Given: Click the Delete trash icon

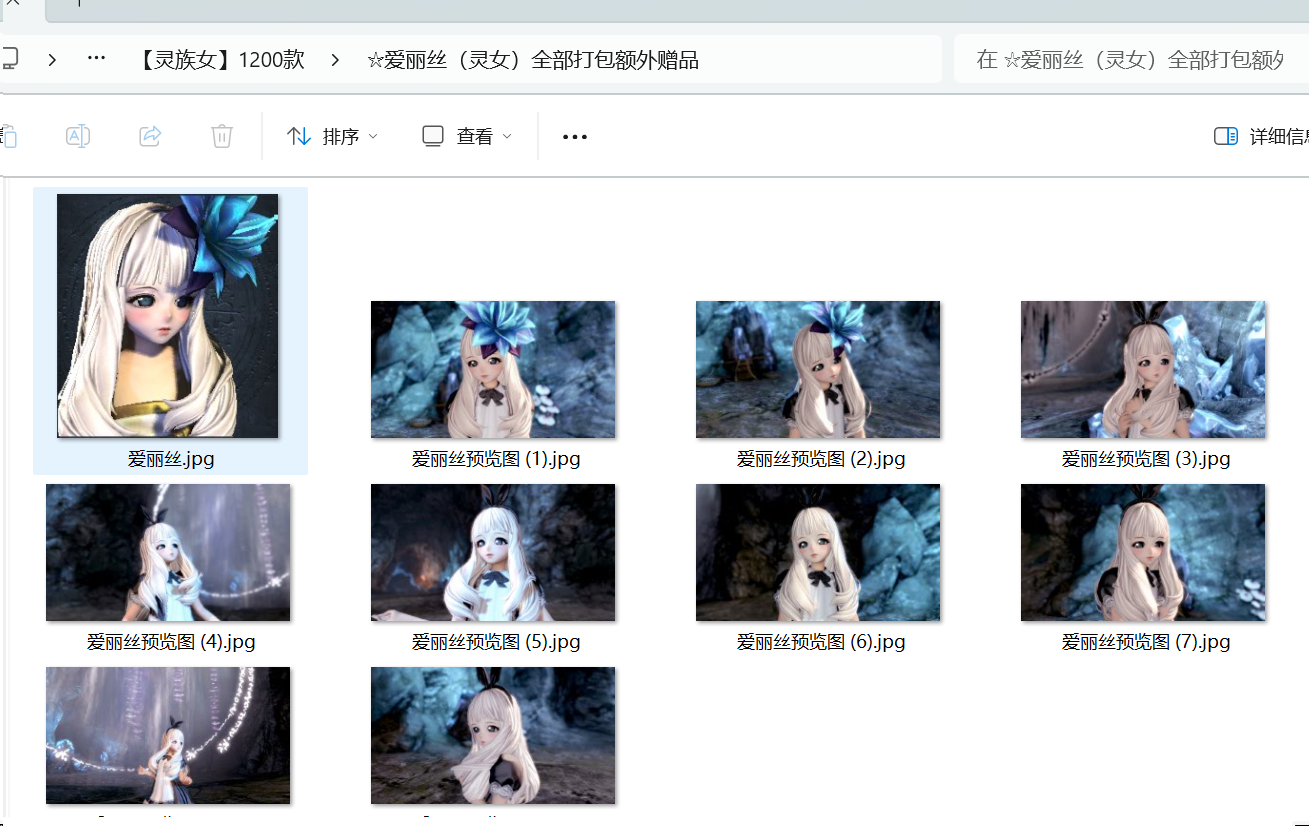Looking at the screenshot, I should click(222, 136).
